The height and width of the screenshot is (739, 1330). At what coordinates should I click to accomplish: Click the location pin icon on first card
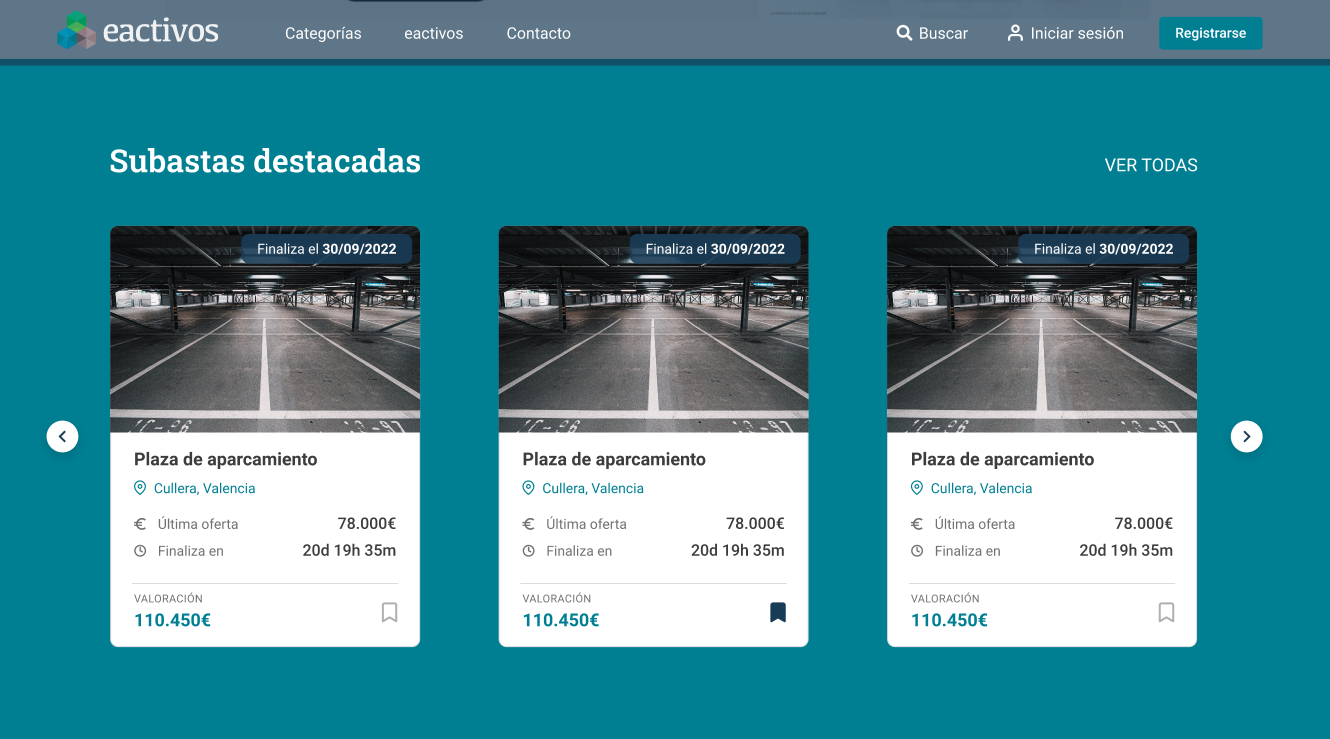tap(140, 488)
